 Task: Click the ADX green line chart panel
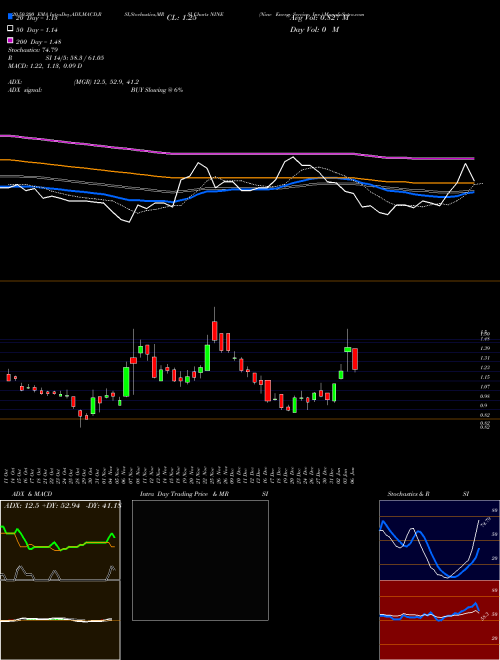60,540
